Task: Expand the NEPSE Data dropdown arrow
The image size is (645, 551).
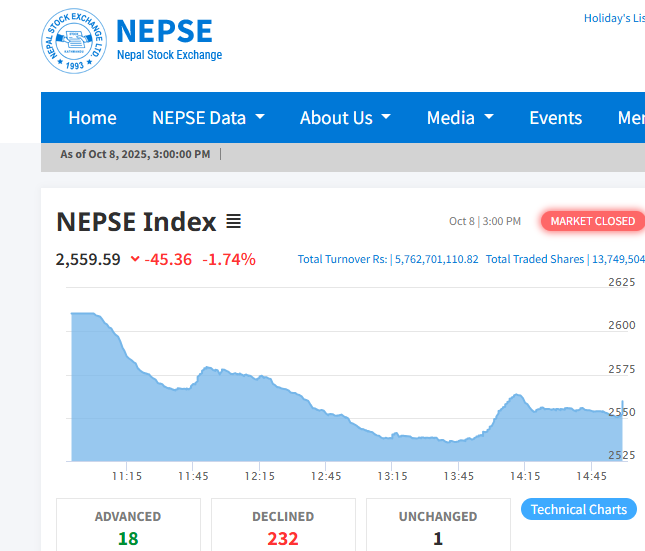Action: coord(260,117)
